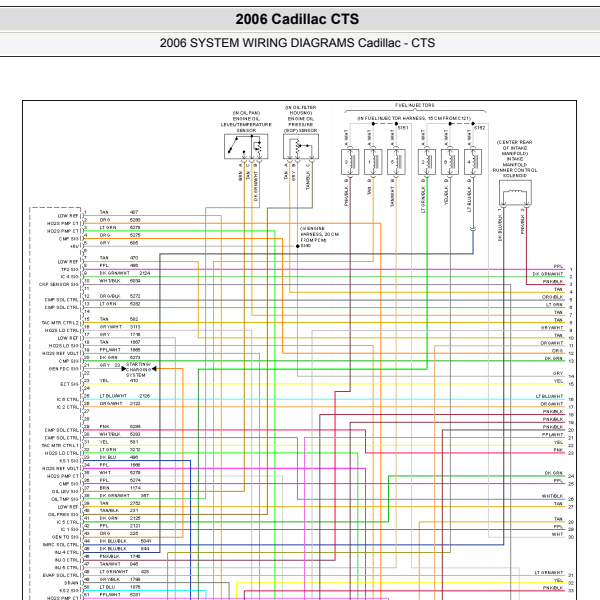Click the Starting/Charging System reference label
This screenshot has height=600, width=600.
(138, 370)
